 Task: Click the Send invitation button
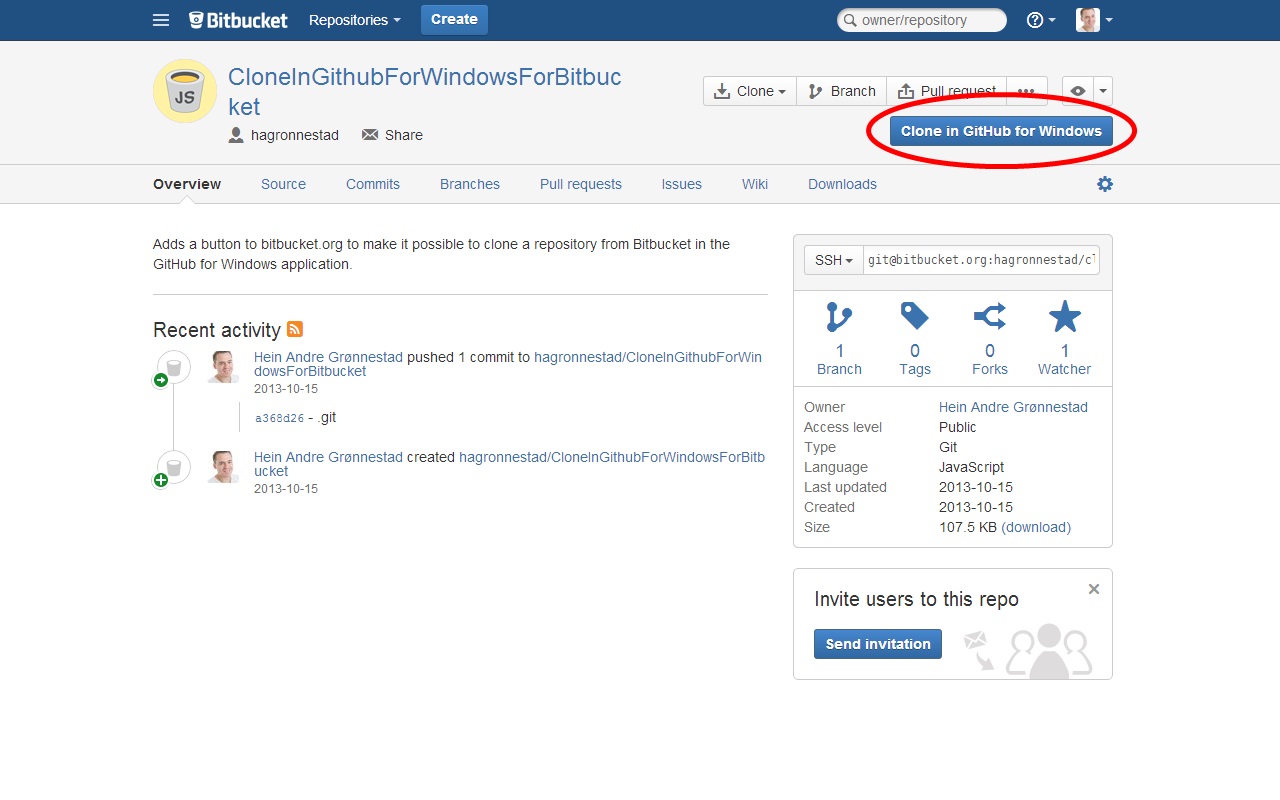[x=878, y=644]
